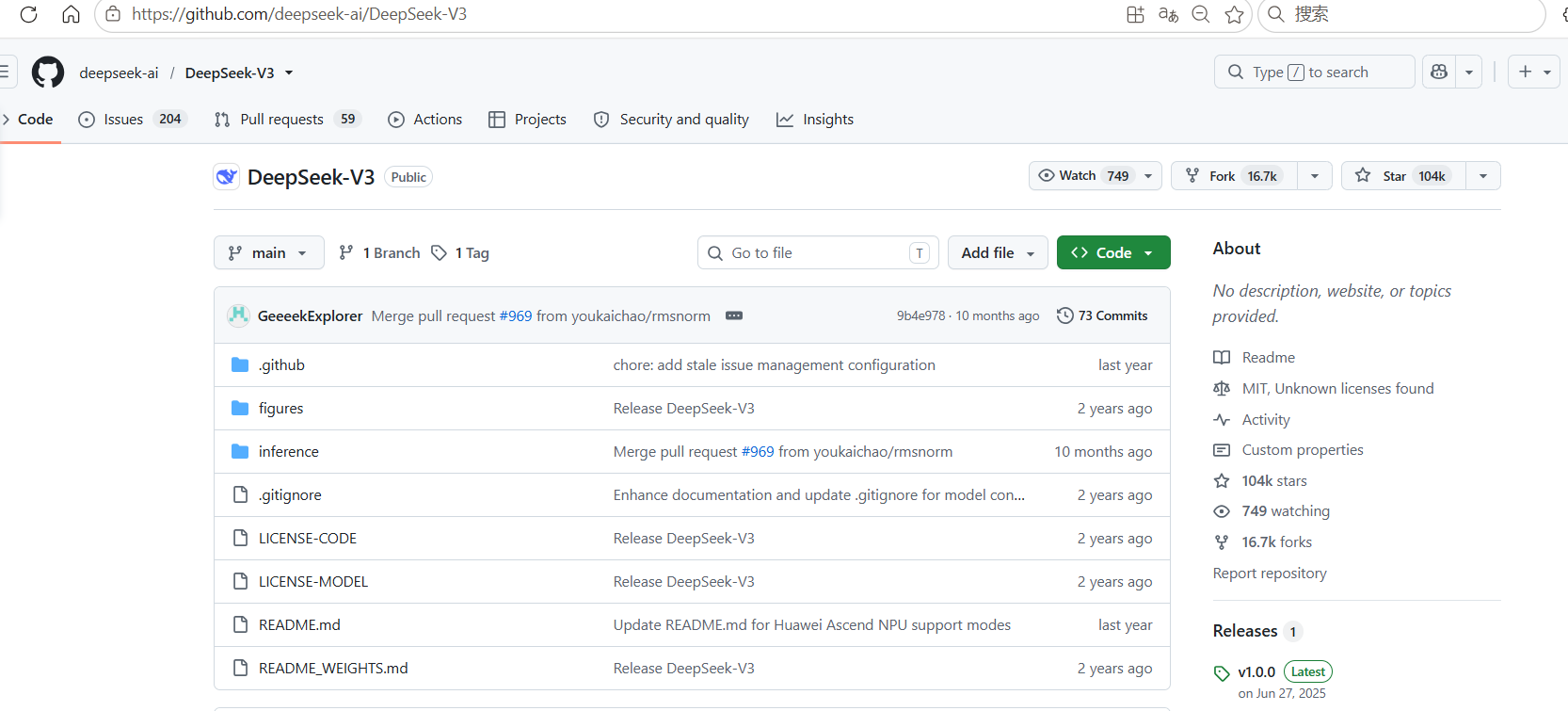Open the repository switcher caret next to DeepSeek-V3
1568x711 pixels.
click(289, 73)
